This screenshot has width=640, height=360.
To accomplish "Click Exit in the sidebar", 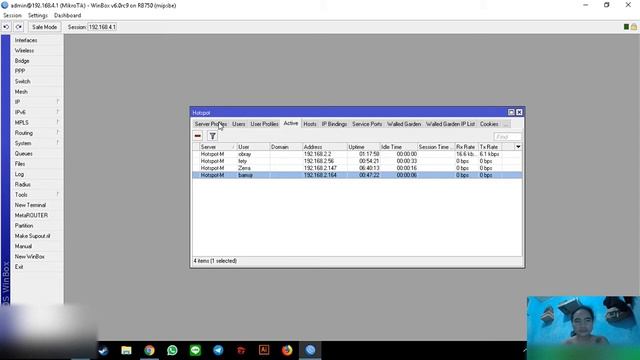I will coord(19,267).
